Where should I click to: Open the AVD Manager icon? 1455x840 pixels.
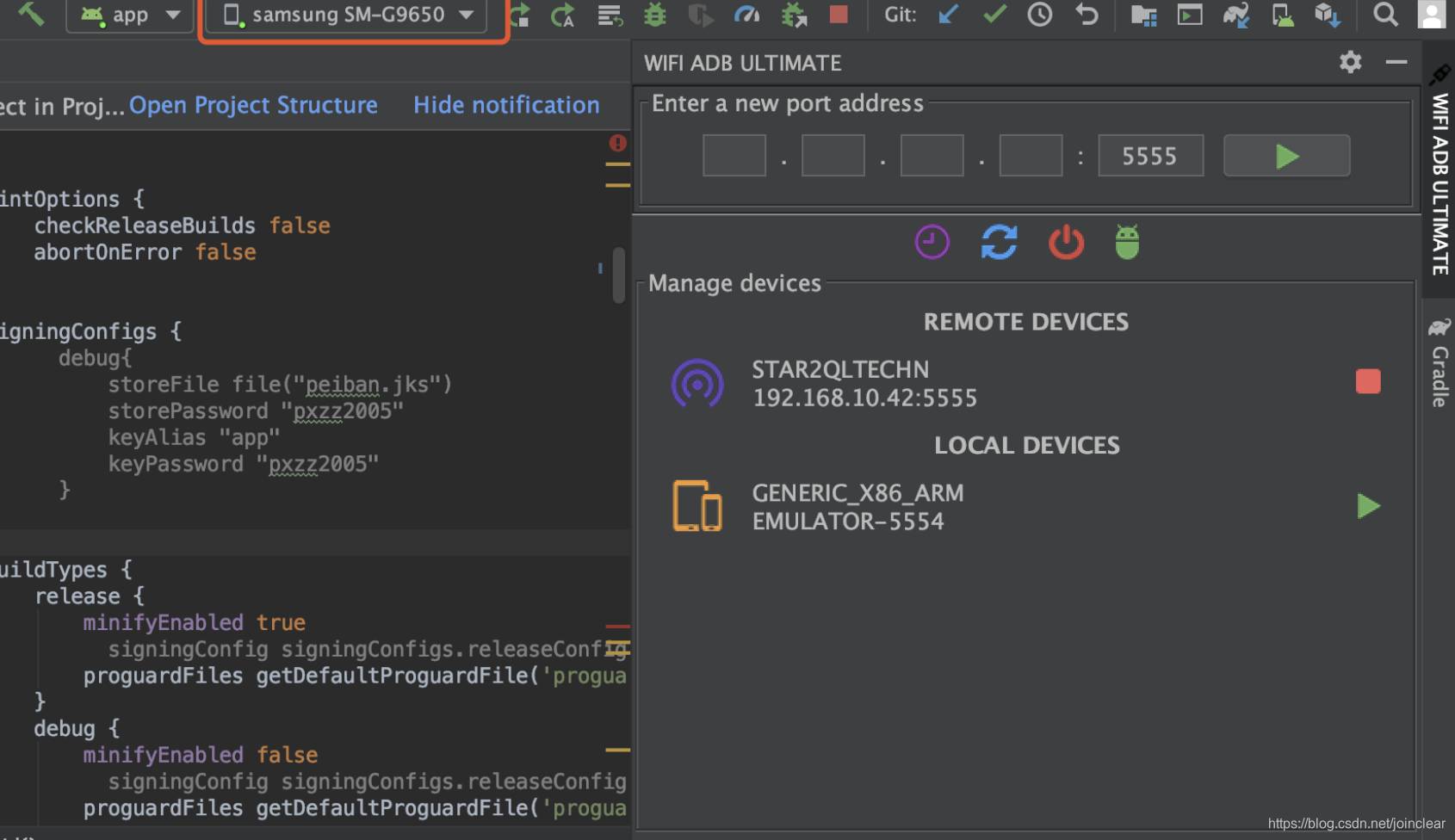pyautogui.click(x=1282, y=15)
